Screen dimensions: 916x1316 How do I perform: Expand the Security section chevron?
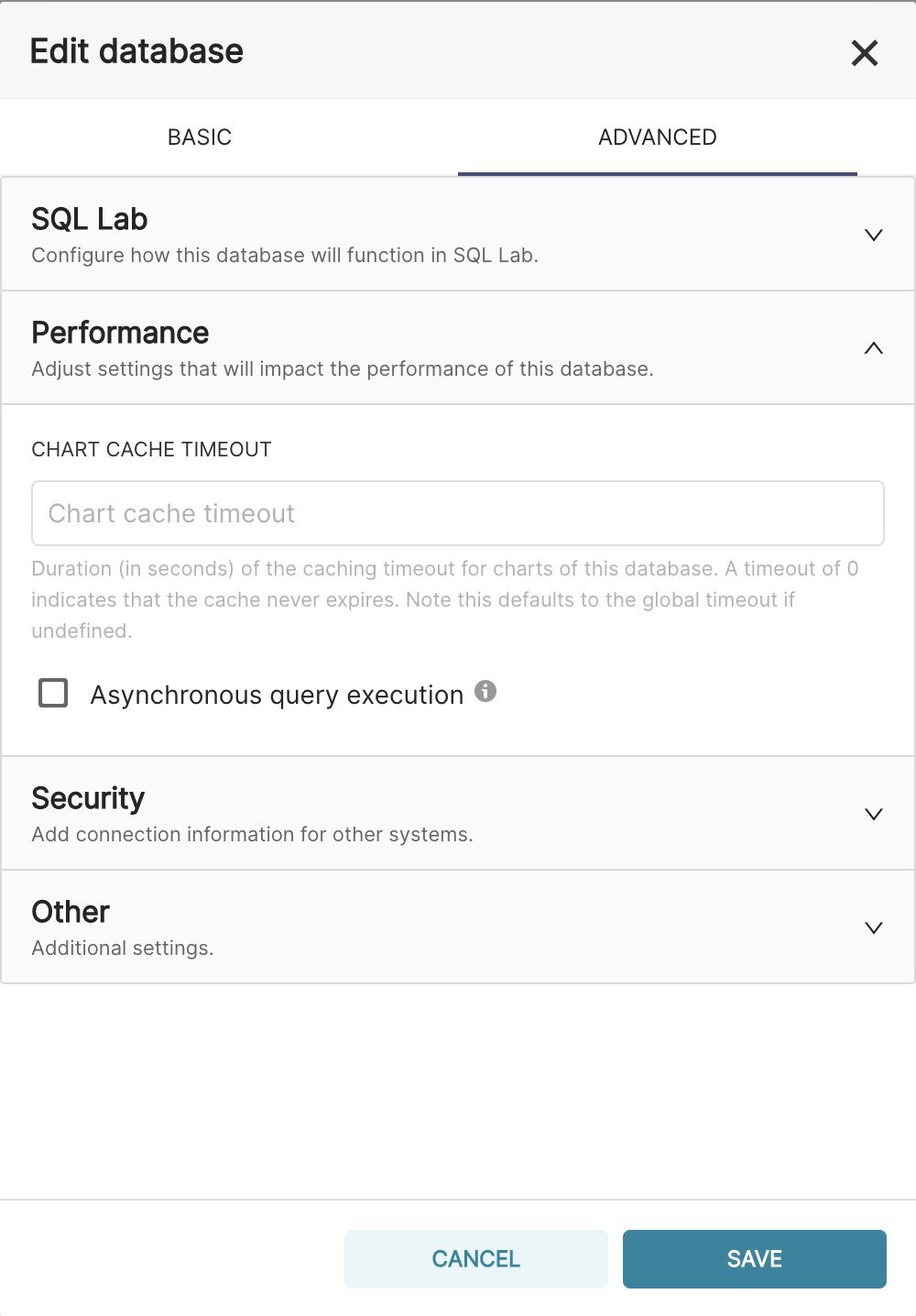[x=873, y=814]
